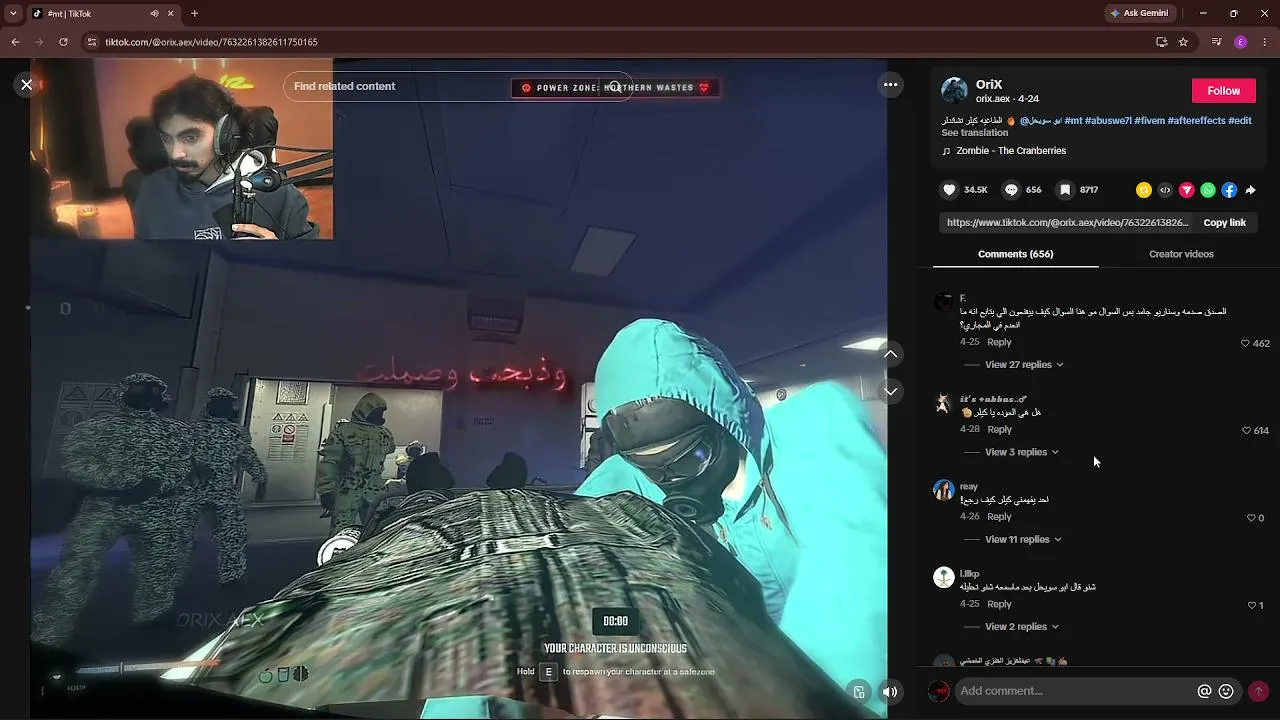Like l.llkp's comment
The width and height of the screenshot is (1280, 720).
(1252, 605)
